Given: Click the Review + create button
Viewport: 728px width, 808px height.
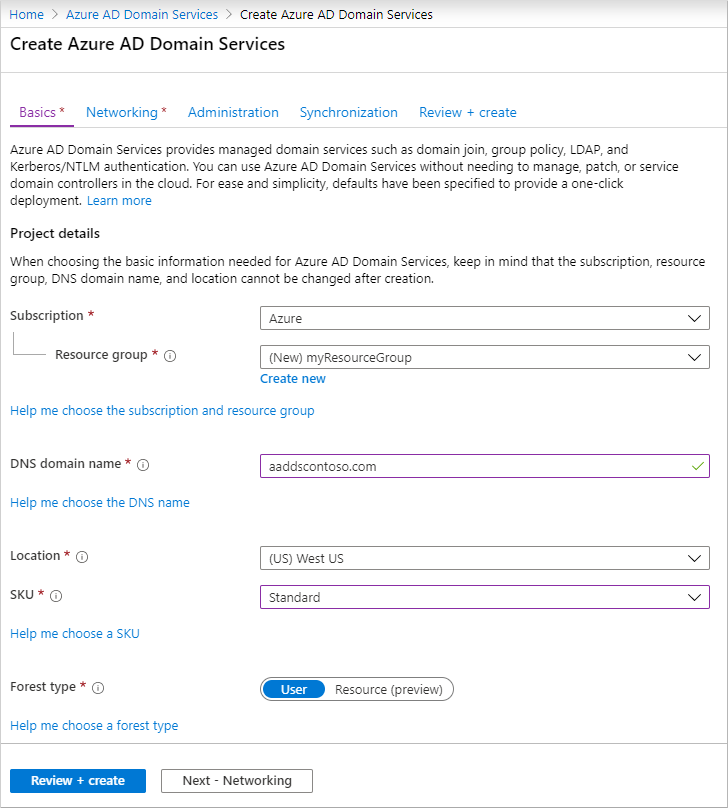Looking at the screenshot, I should pyautogui.click(x=77, y=780).
